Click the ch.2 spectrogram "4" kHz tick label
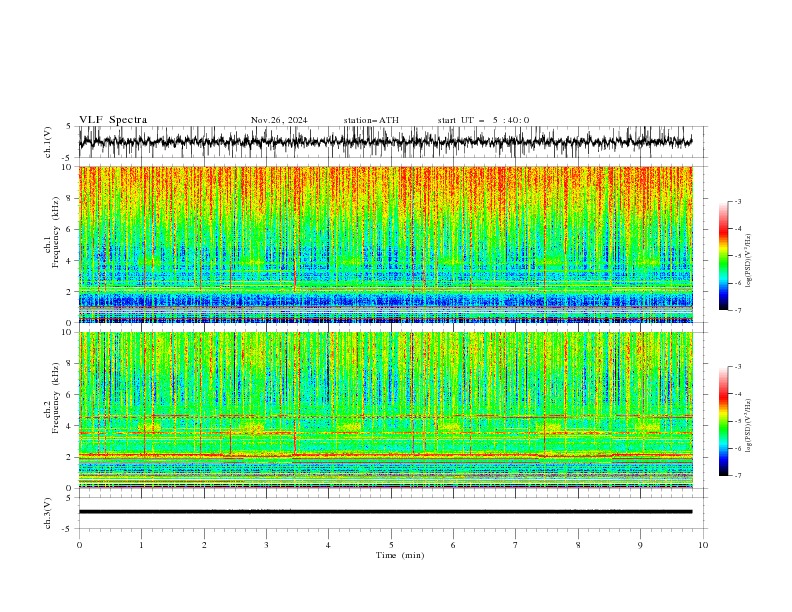The width and height of the screenshot is (792, 612). coord(69,426)
